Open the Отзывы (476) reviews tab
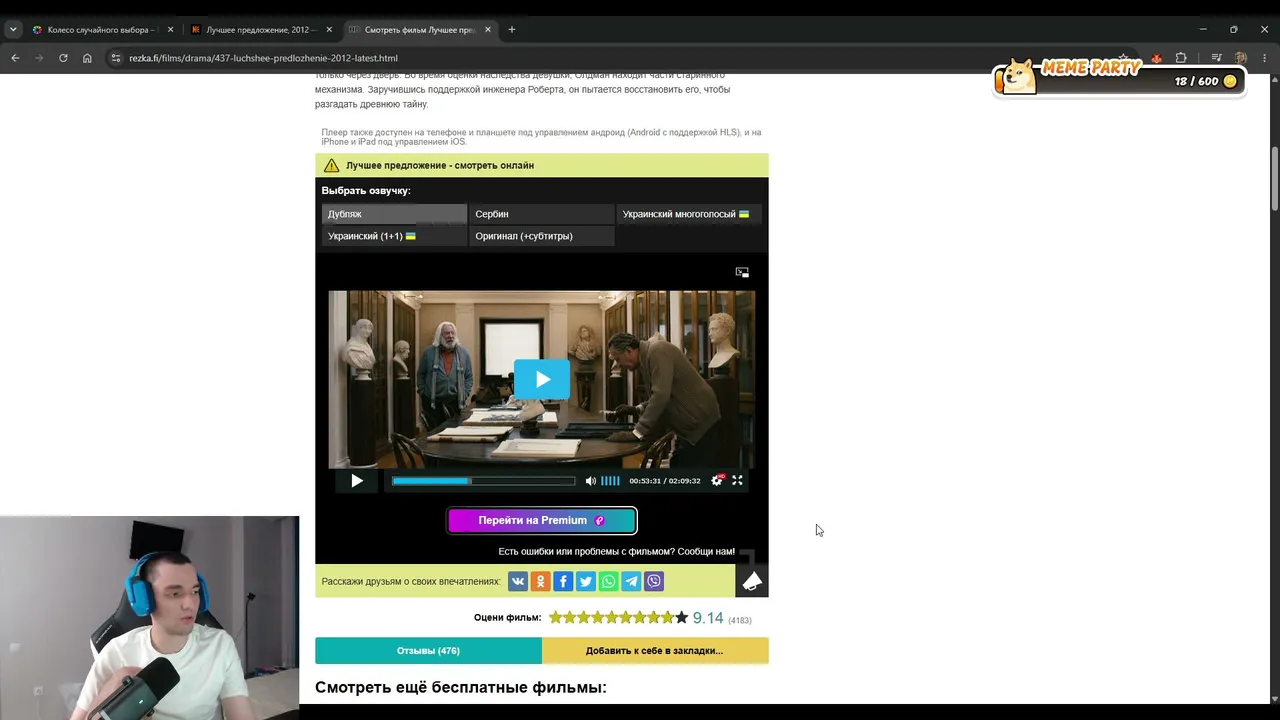Image resolution: width=1280 pixels, height=720 pixels. pos(428,651)
